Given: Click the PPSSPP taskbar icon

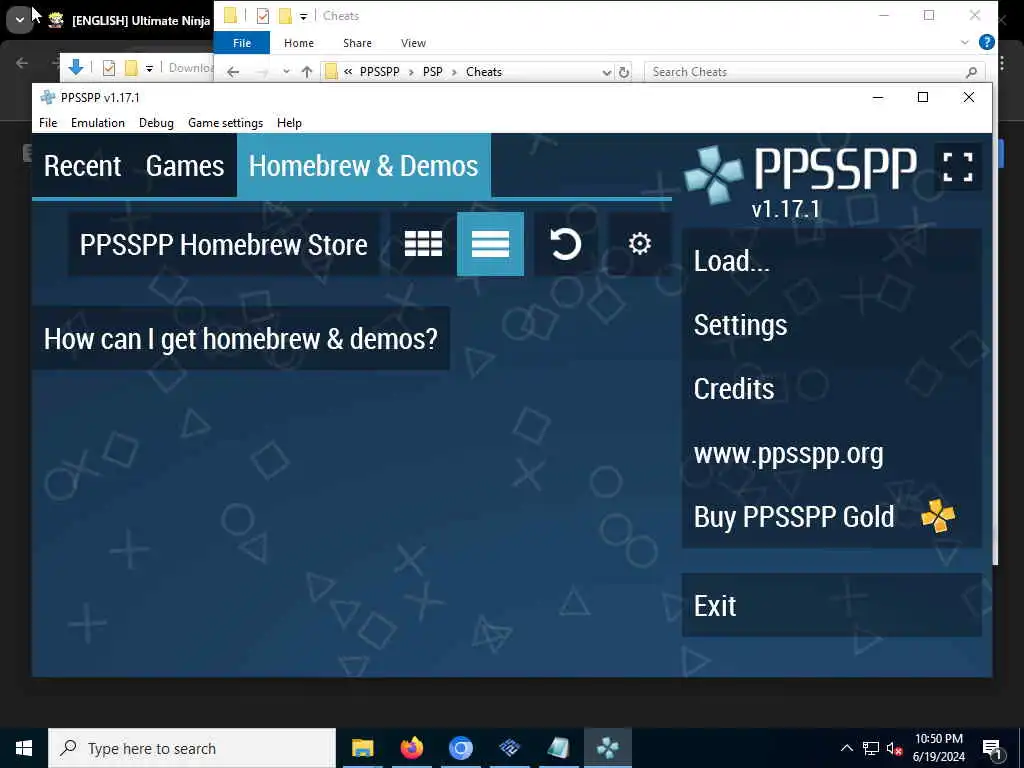Looking at the screenshot, I should tap(607, 748).
